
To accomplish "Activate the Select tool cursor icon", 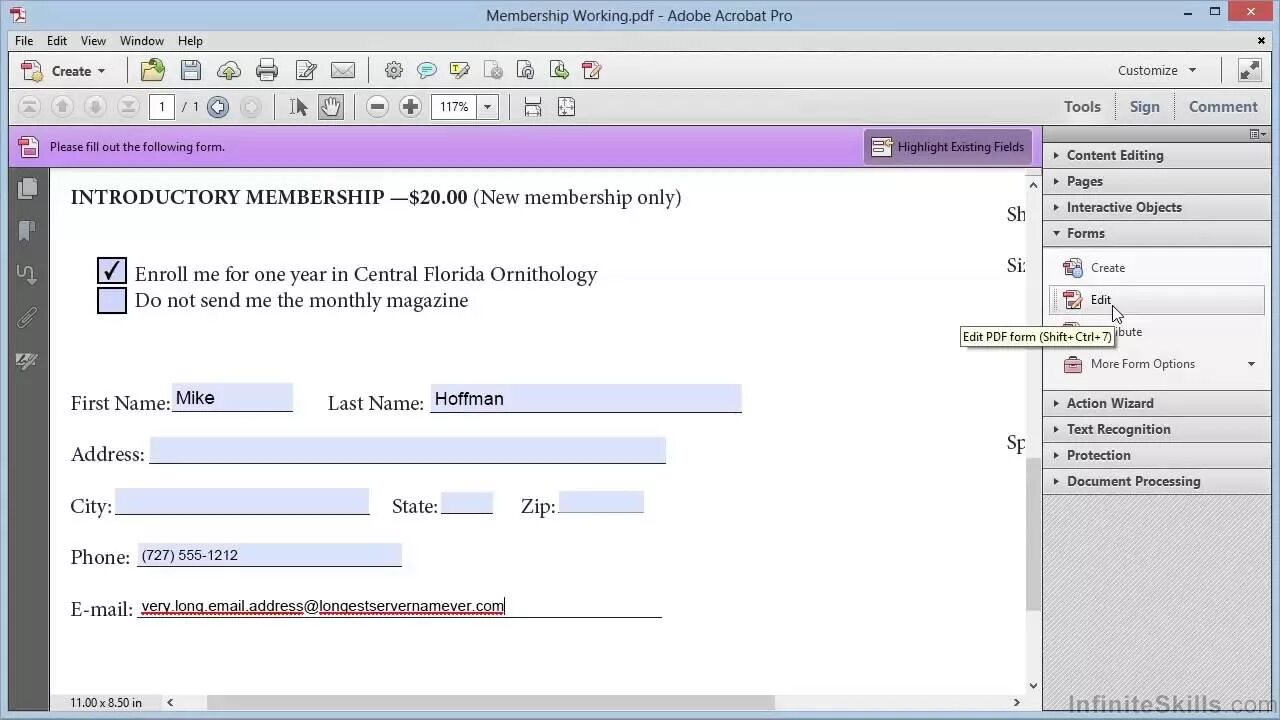I will pyautogui.click(x=298, y=107).
